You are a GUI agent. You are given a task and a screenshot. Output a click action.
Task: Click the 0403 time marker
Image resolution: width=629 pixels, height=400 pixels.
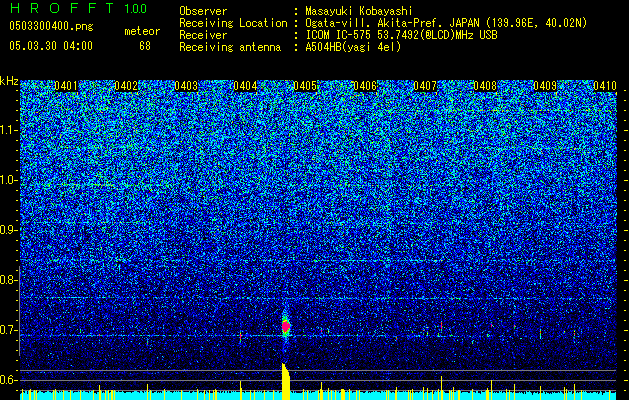(x=186, y=86)
